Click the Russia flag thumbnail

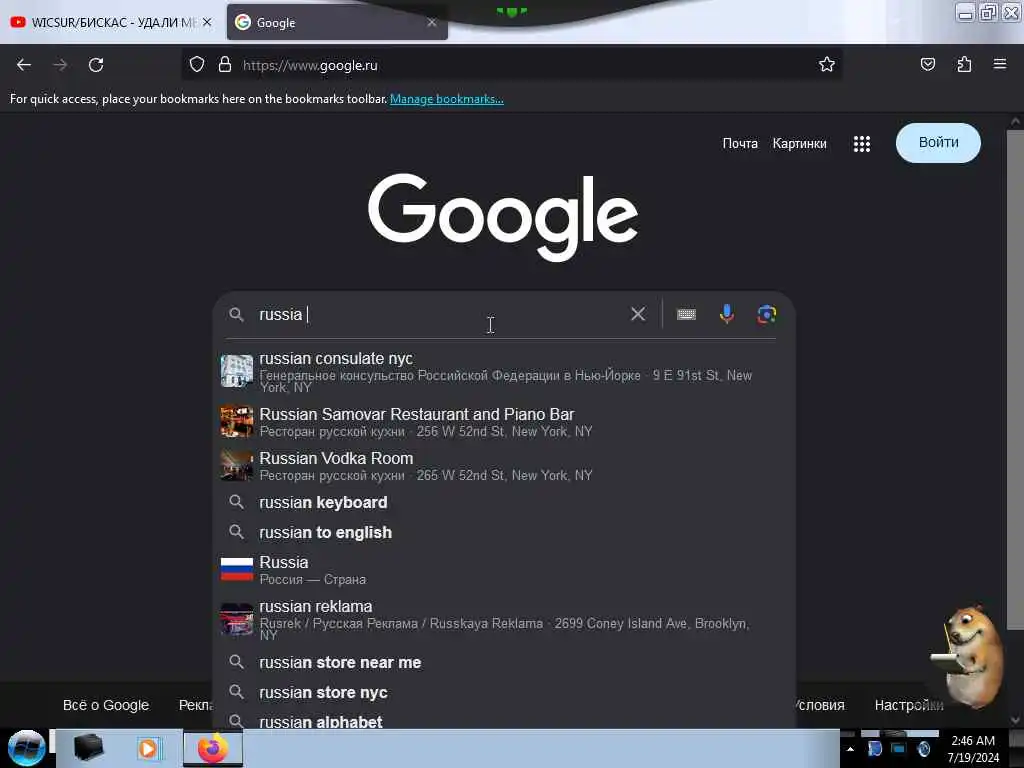pyautogui.click(x=236, y=569)
